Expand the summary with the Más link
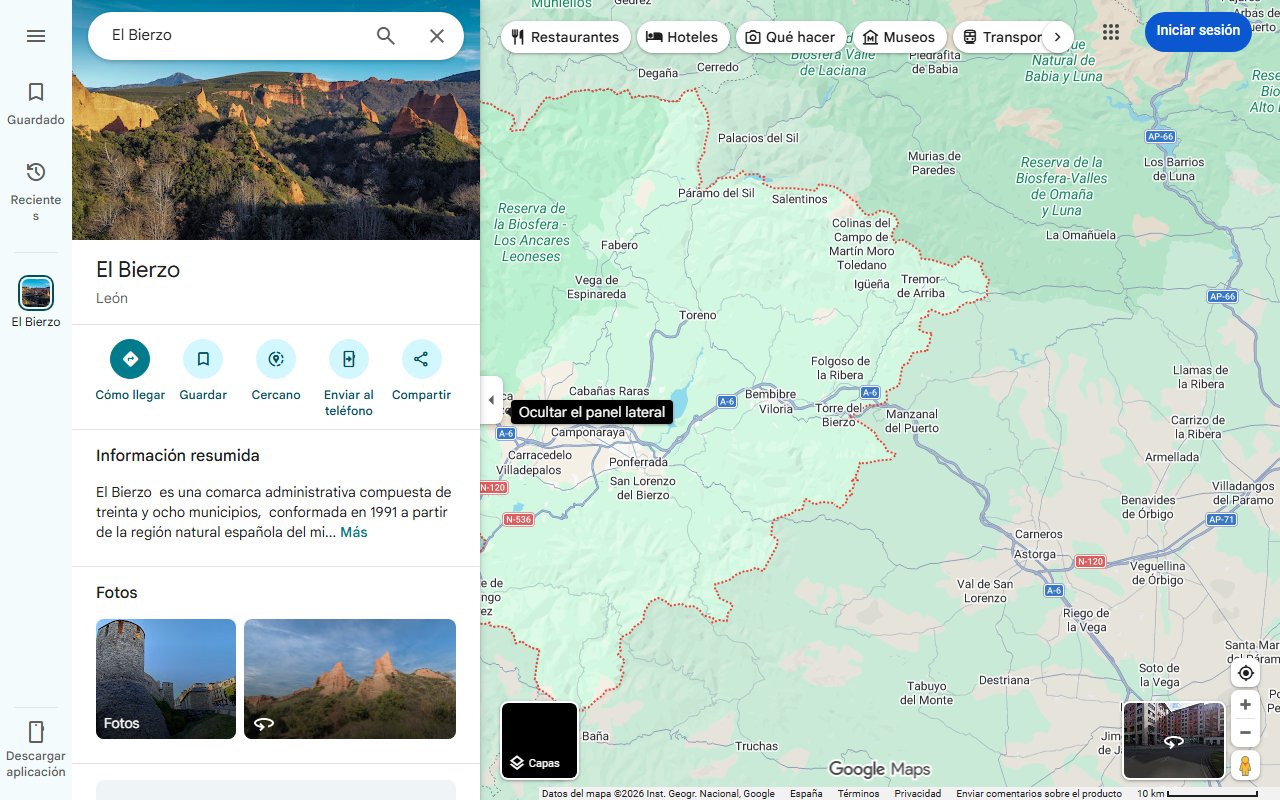The image size is (1280, 800). point(353,531)
